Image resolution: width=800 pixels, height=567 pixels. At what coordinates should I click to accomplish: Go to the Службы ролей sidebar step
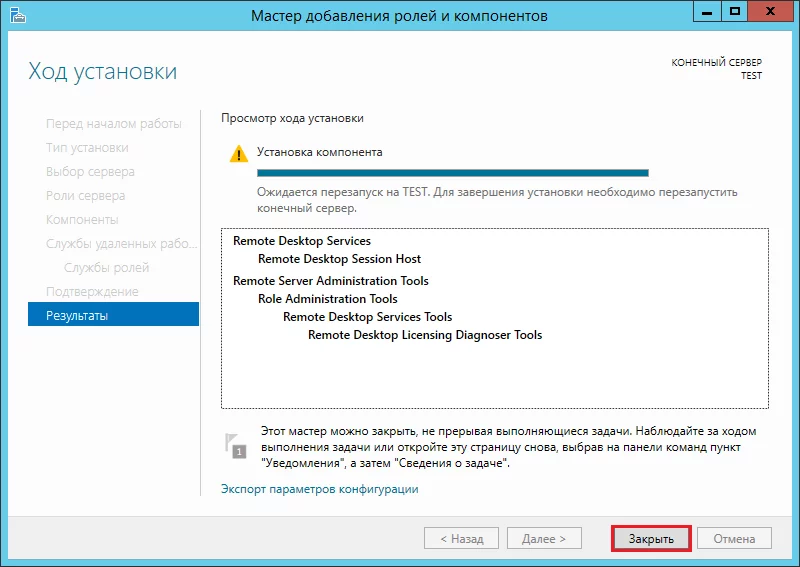[106, 267]
